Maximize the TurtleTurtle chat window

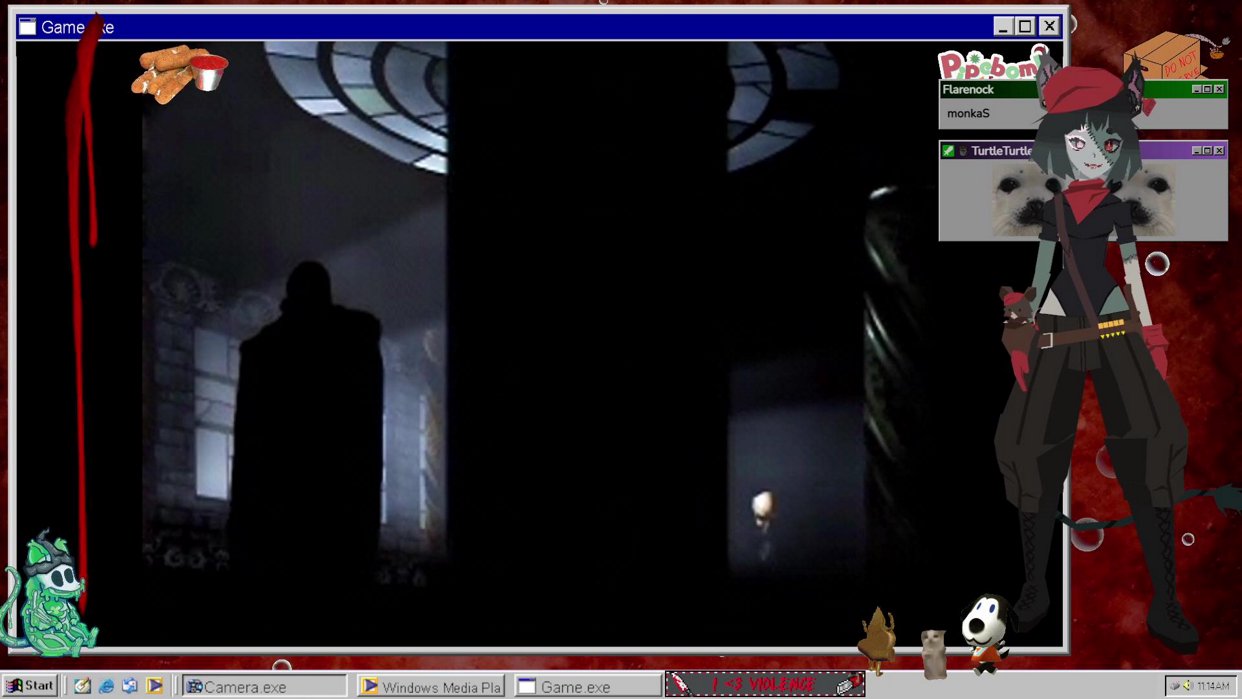pyautogui.click(x=1207, y=151)
